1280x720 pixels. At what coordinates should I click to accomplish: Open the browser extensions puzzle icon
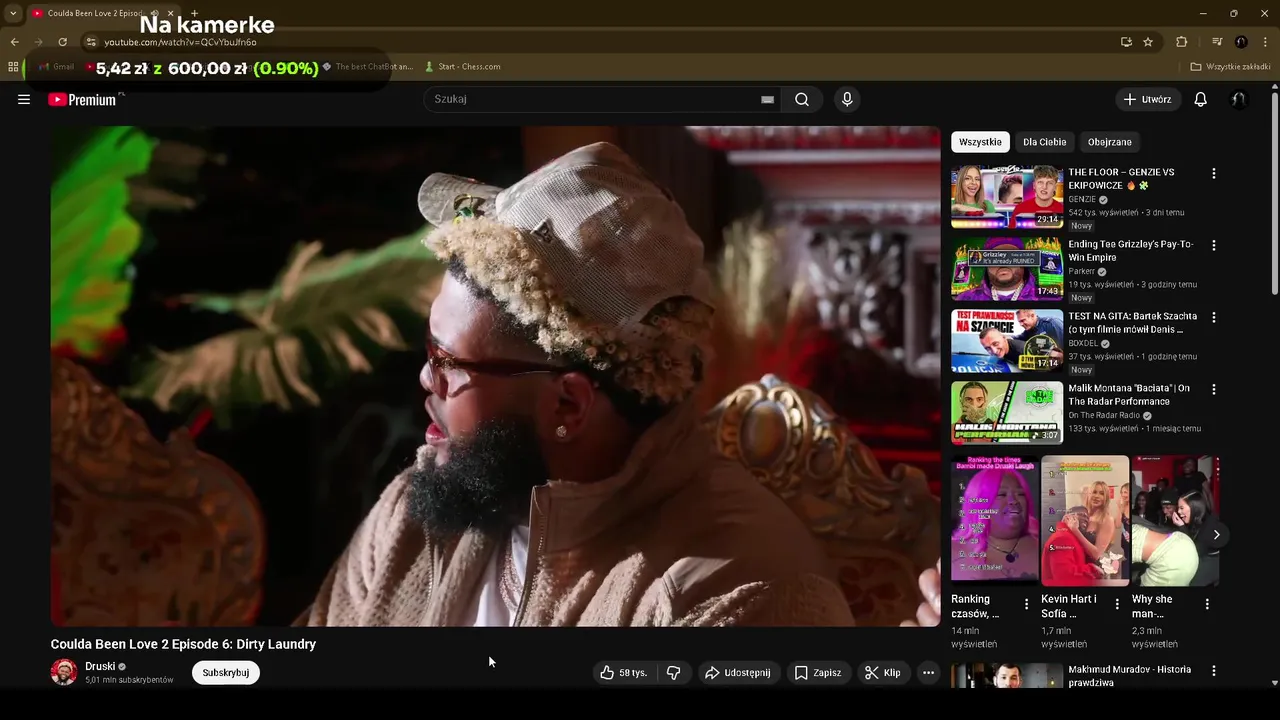coord(1182,42)
